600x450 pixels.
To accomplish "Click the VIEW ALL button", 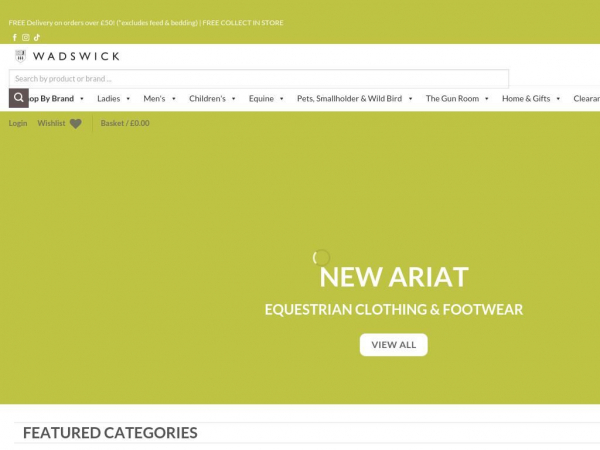I will 394,345.
